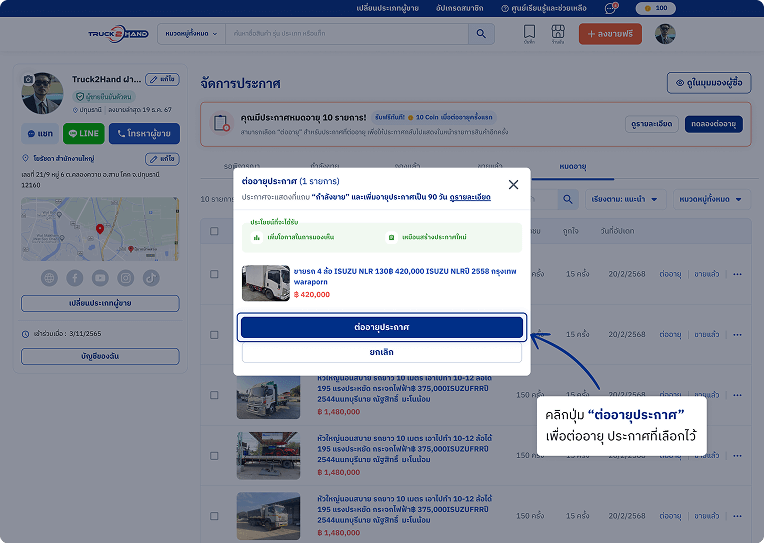Image resolution: width=764 pixels, height=544 pixels.
Task: Click the website globe icon below map
Action: pos(50,277)
